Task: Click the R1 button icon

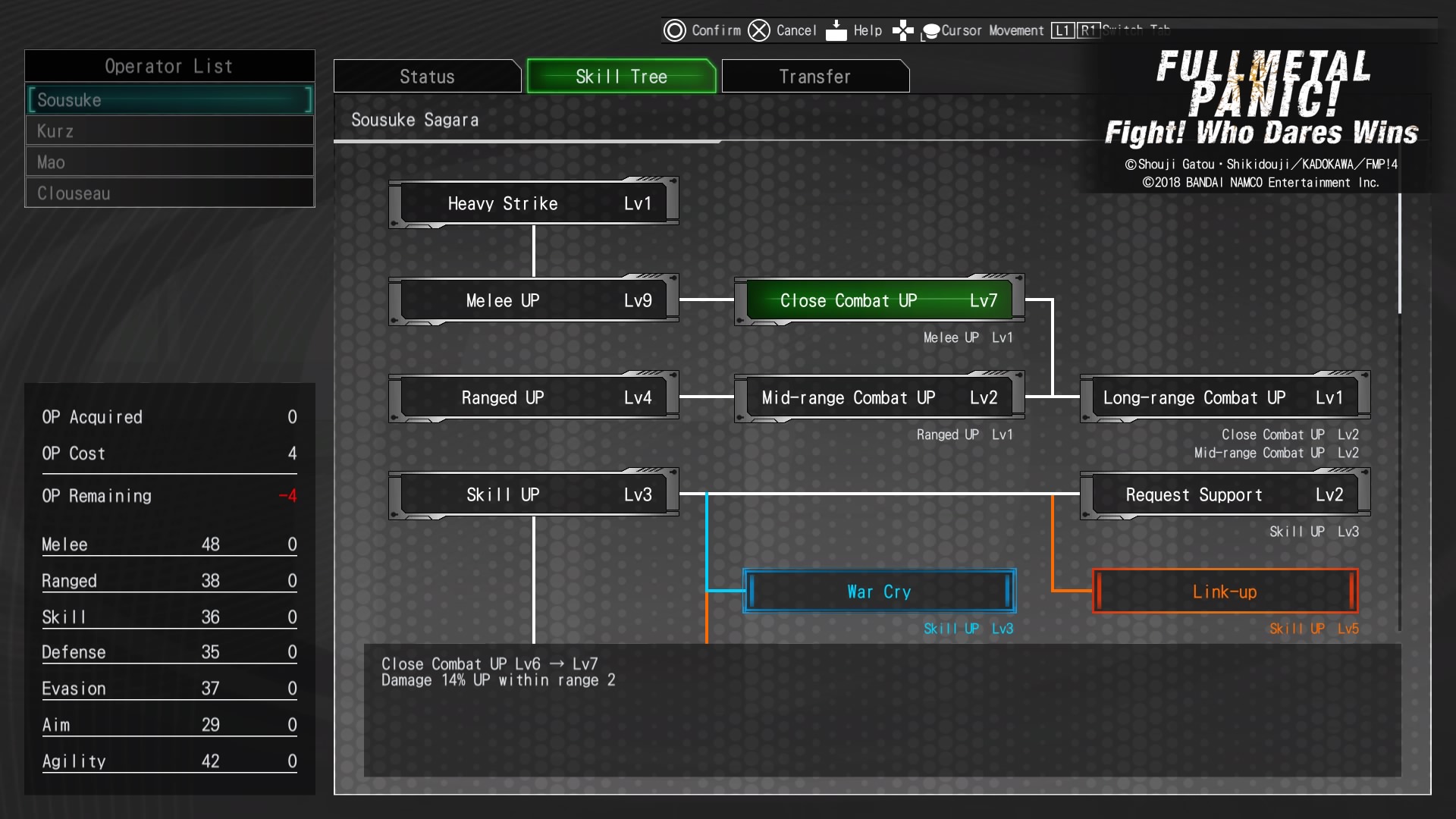Action: (1088, 30)
